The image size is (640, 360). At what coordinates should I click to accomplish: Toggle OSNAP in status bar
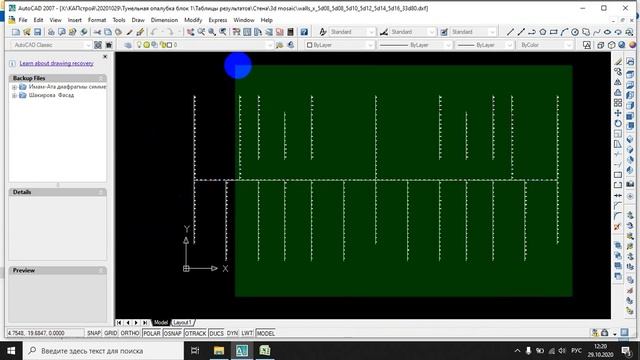coord(172,333)
